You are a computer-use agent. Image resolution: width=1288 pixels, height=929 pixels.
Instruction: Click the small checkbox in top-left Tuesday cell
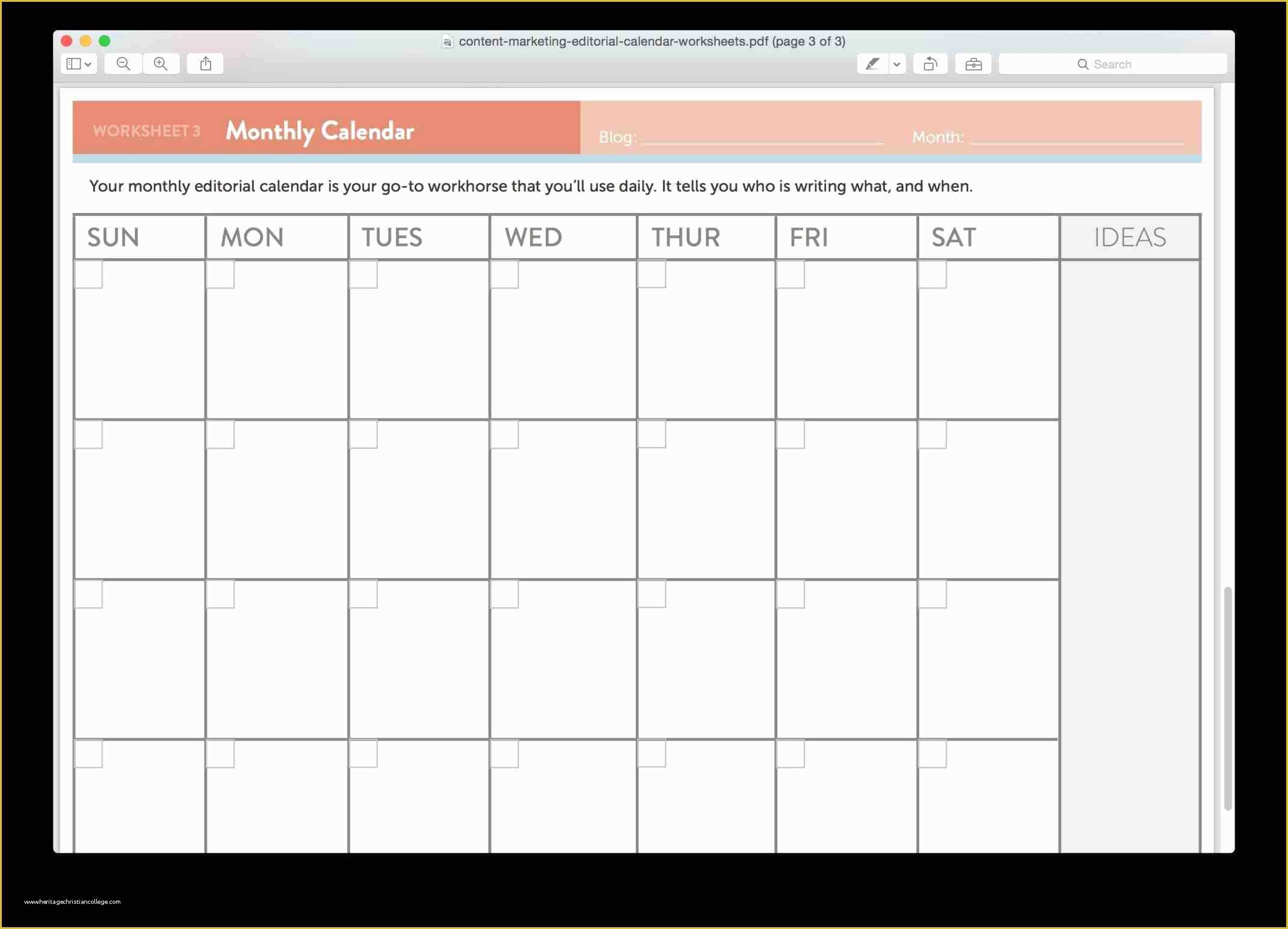pos(365,275)
